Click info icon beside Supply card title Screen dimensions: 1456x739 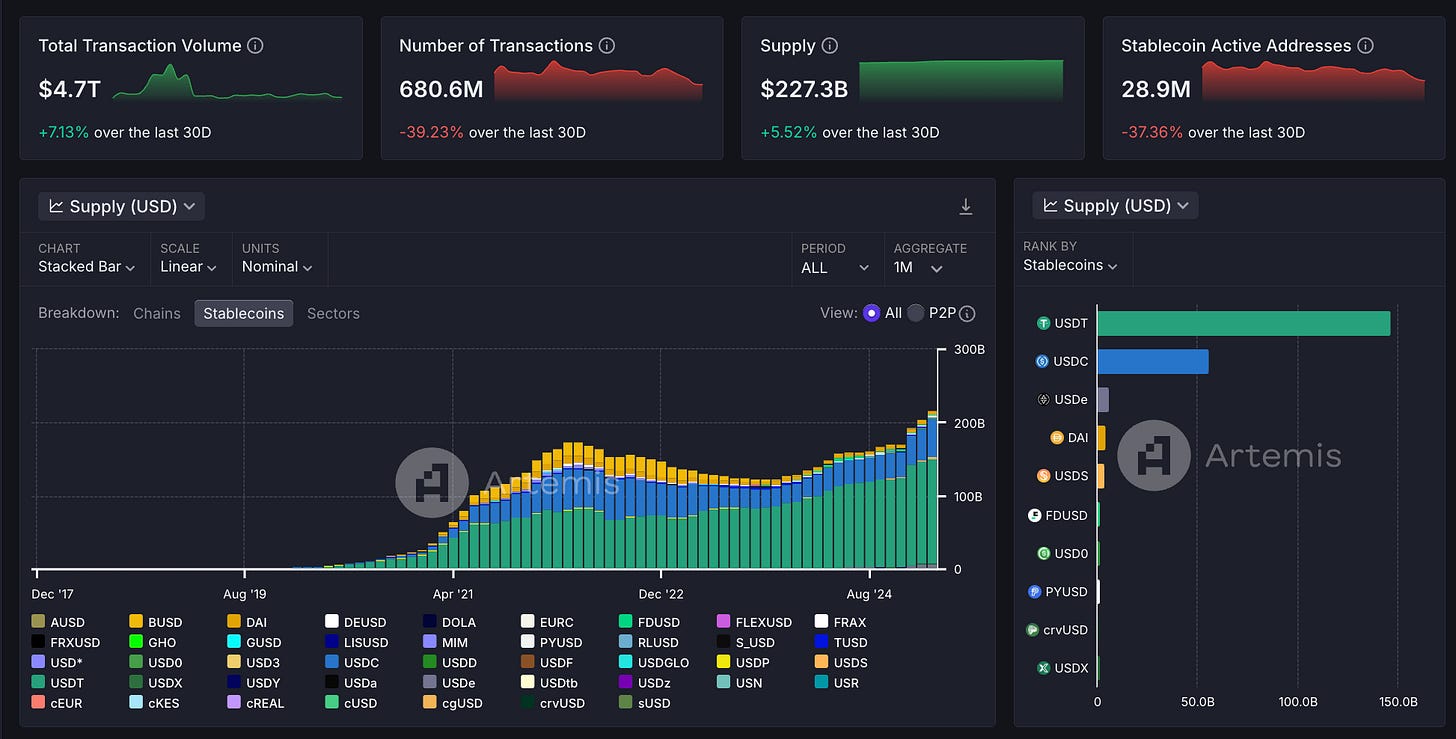[x=829, y=46]
